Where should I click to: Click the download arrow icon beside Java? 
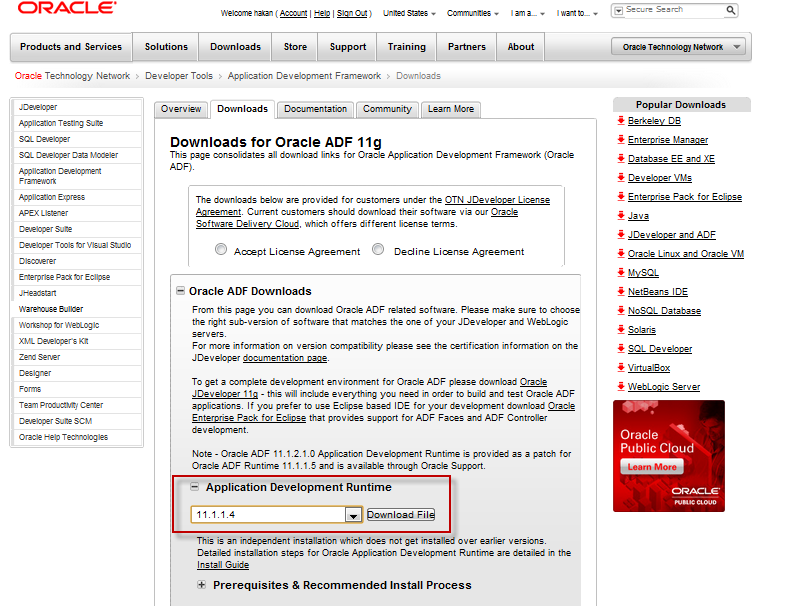tap(621, 216)
